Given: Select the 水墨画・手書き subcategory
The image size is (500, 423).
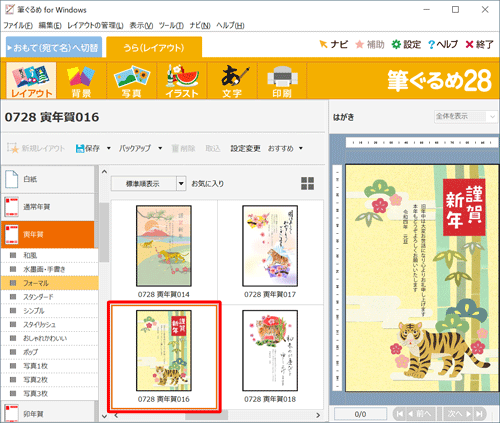Looking at the screenshot, I should 50,269.
